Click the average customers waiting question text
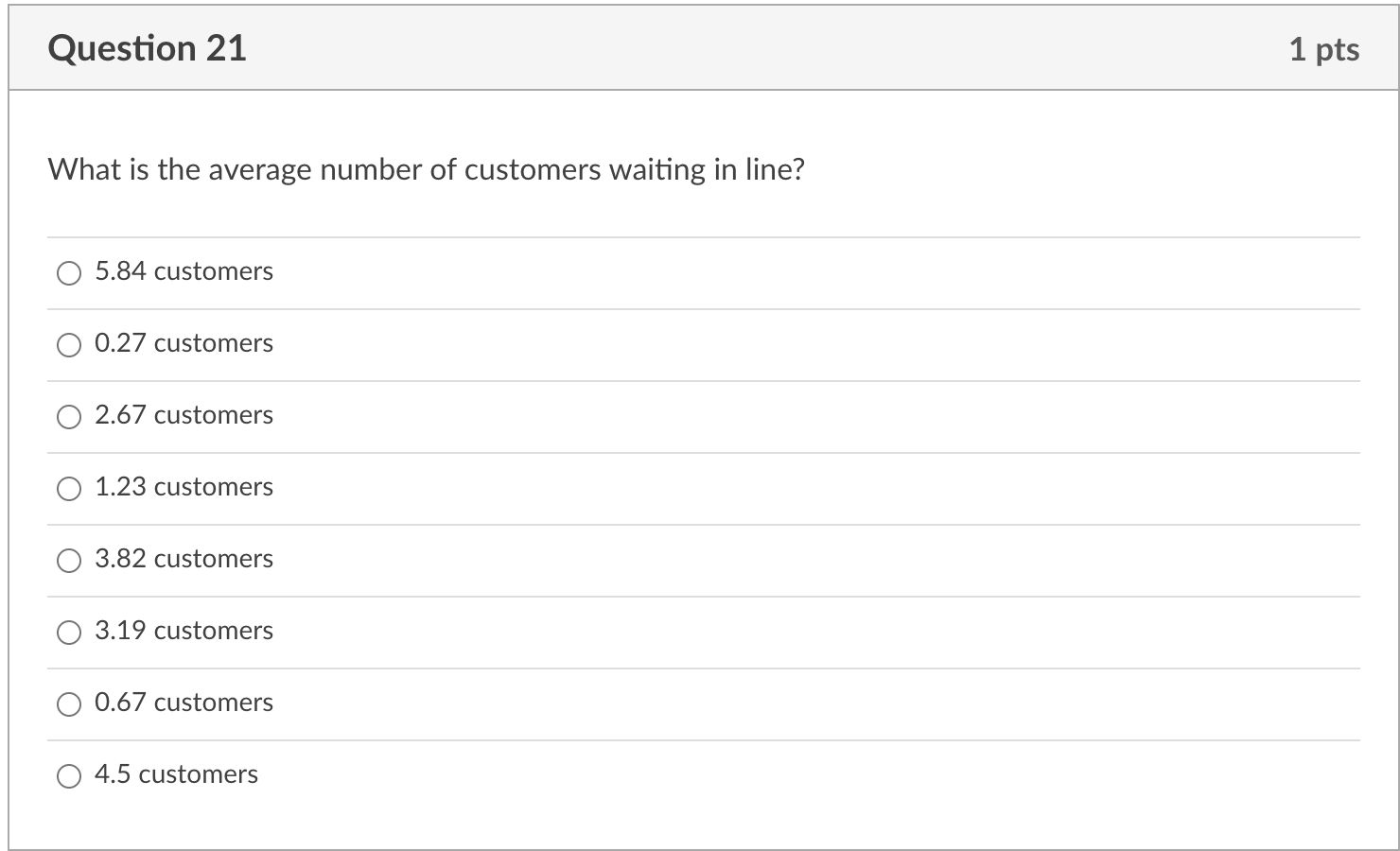Image resolution: width=1400 pixels, height=851 pixels. click(x=426, y=170)
